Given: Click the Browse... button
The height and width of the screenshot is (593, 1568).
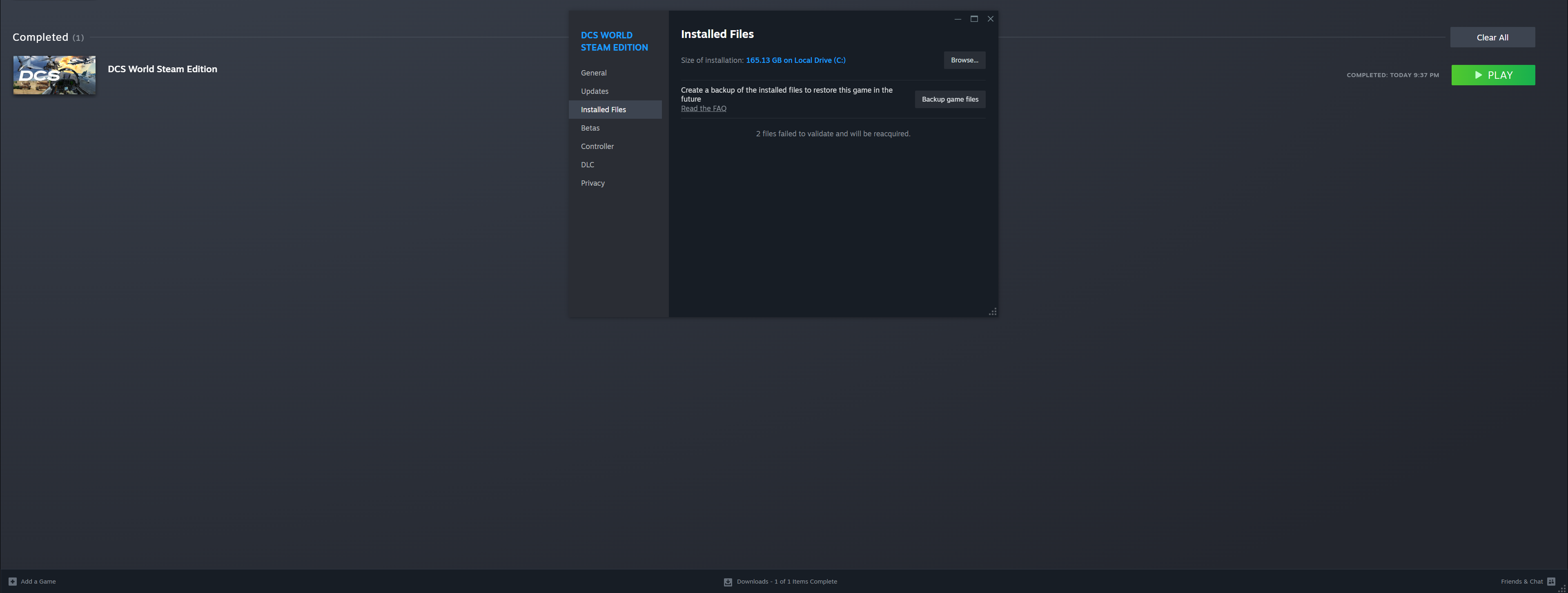Looking at the screenshot, I should coord(964,60).
